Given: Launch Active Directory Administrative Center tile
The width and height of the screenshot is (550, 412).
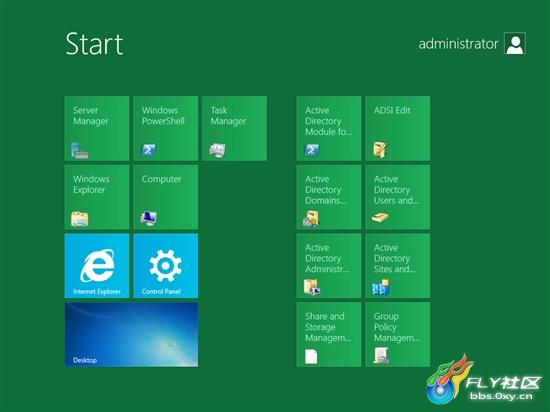Looking at the screenshot, I should click(329, 266).
